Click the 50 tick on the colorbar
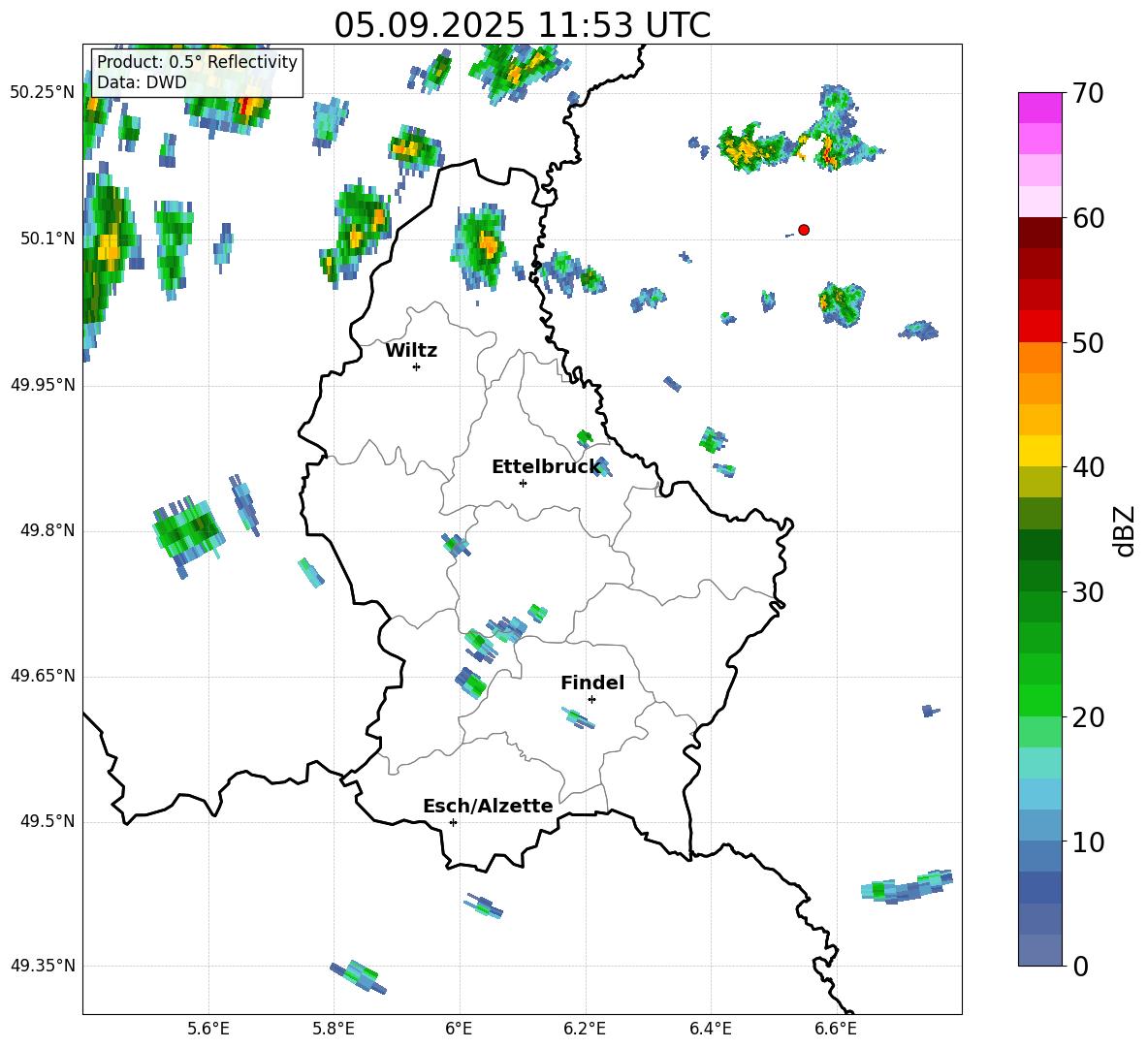The width and height of the screenshot is (1148, 1048). (1088, 342)
